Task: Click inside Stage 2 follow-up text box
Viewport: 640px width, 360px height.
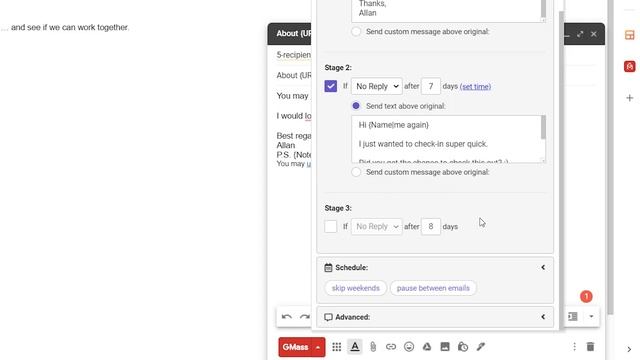Action: click(446, 139)
